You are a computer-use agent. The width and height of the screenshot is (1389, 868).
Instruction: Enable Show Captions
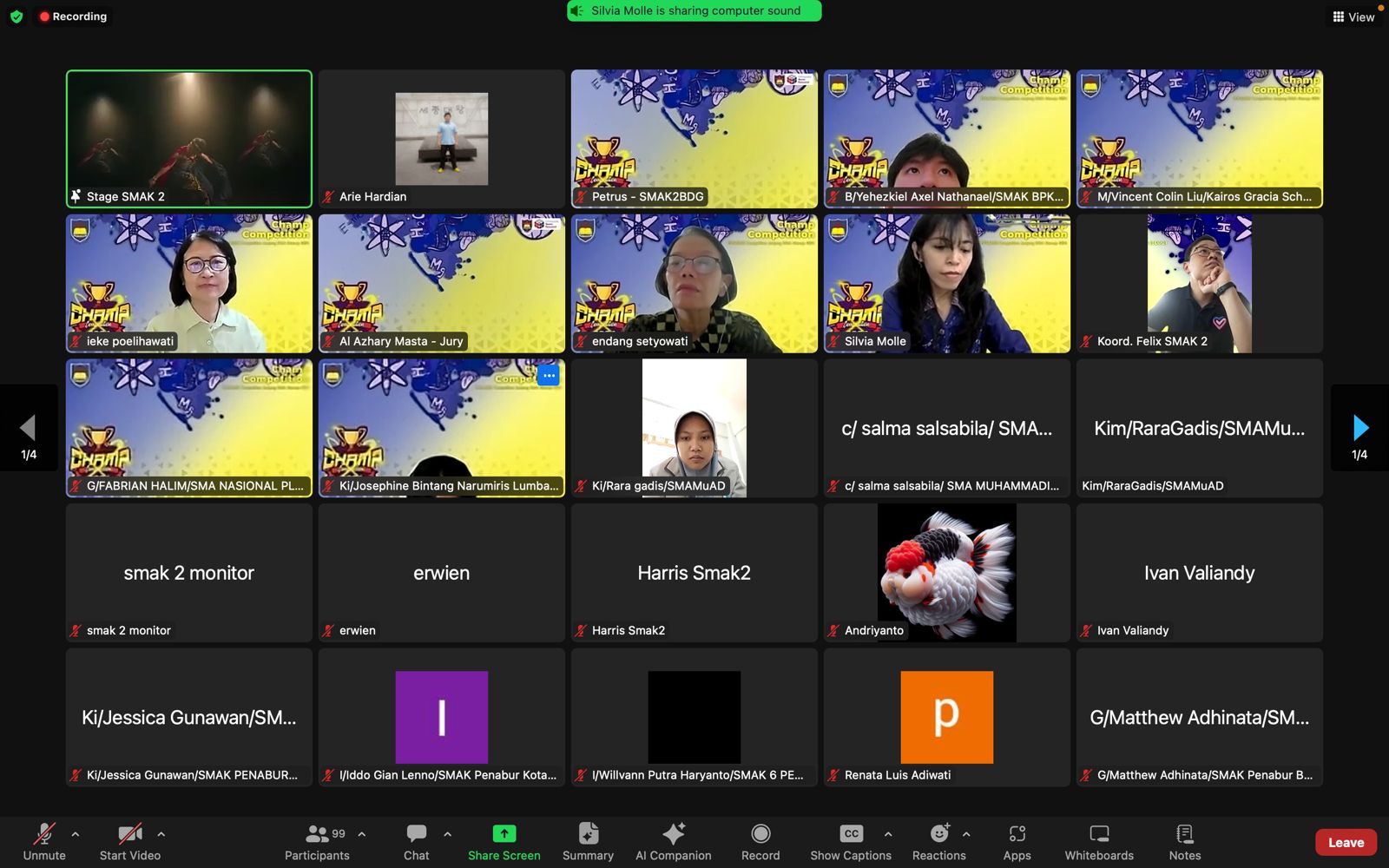[x=851, y=842]
